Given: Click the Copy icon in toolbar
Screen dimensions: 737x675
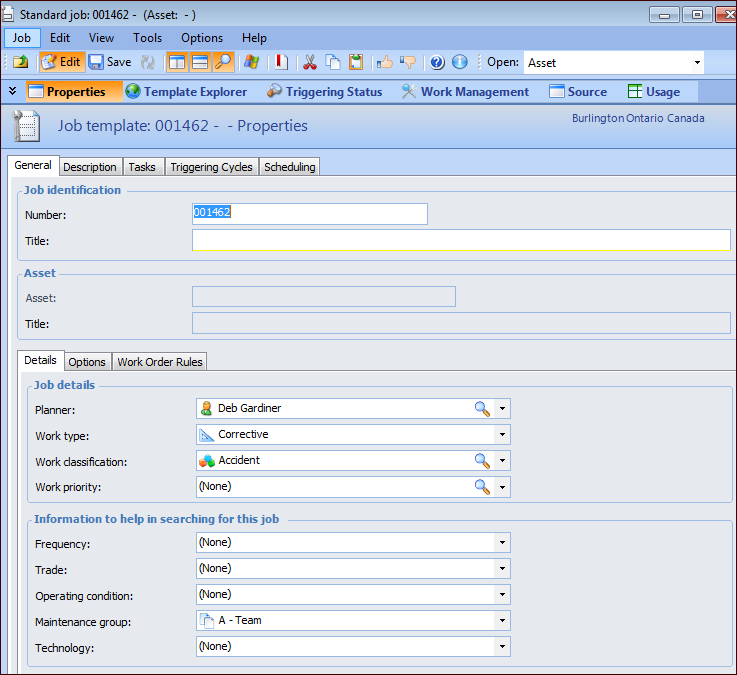Looking at the screenshot, I should [x=333, y=62].
